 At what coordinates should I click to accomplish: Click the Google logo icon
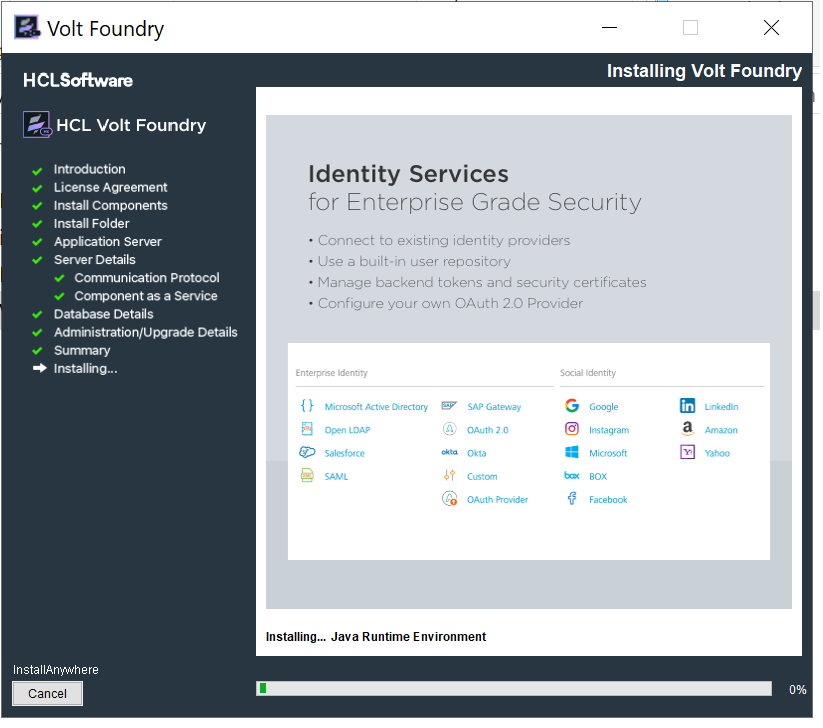click(x=572, y=406)
